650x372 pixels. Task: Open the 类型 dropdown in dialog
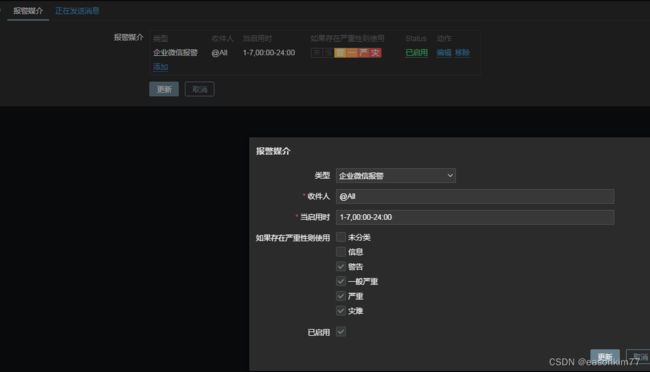click(396, 176)
